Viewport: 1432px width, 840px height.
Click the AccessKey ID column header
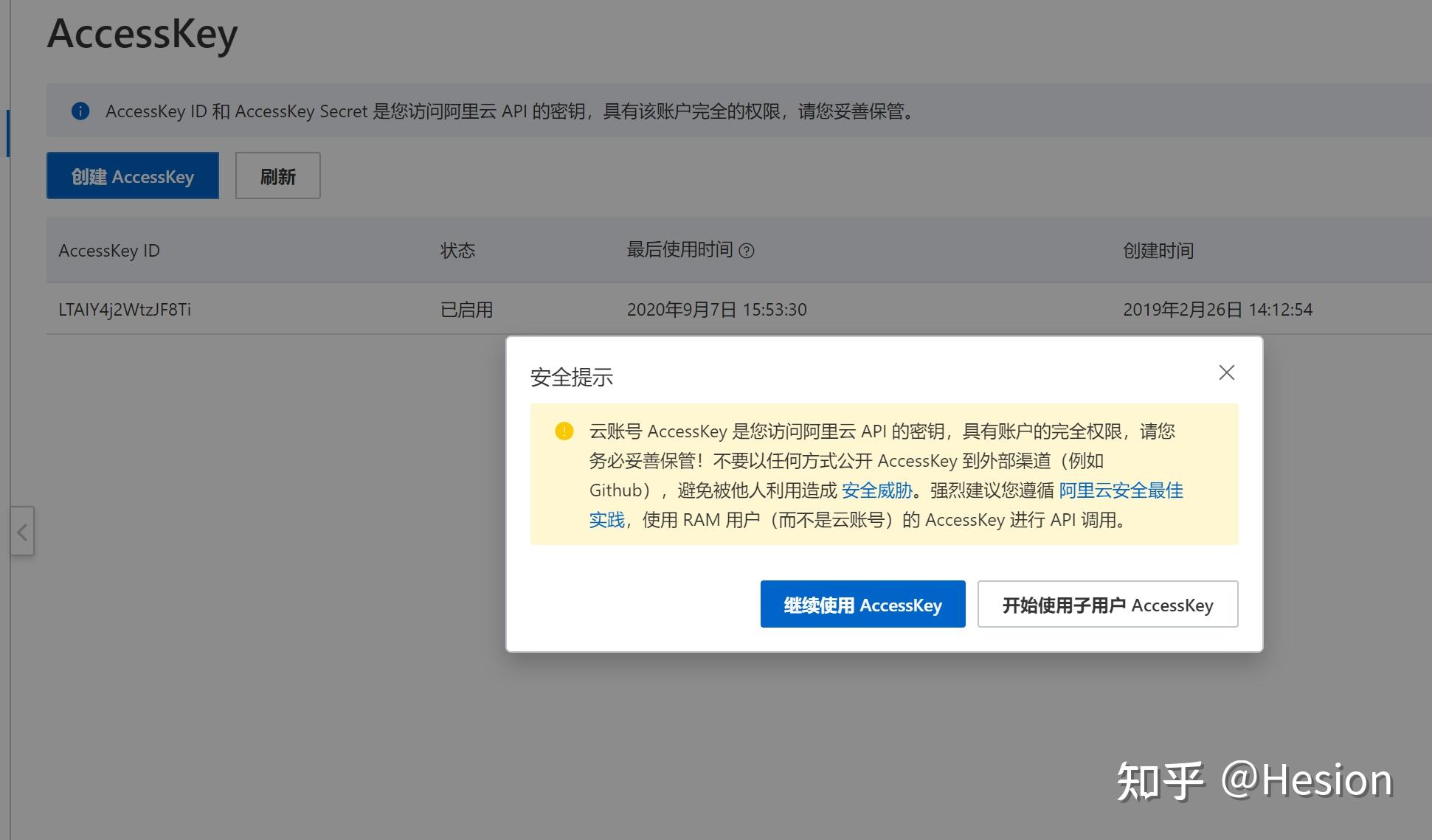(x=108, y=251)
